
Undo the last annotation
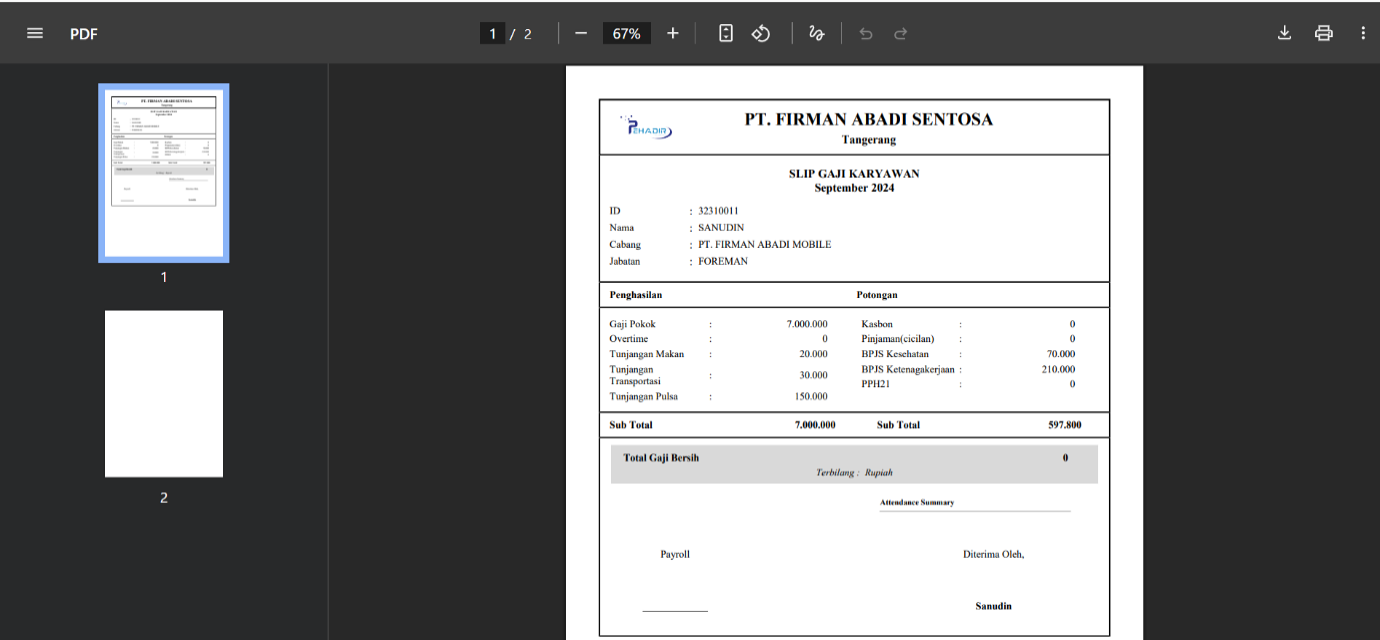coord(865,32)
